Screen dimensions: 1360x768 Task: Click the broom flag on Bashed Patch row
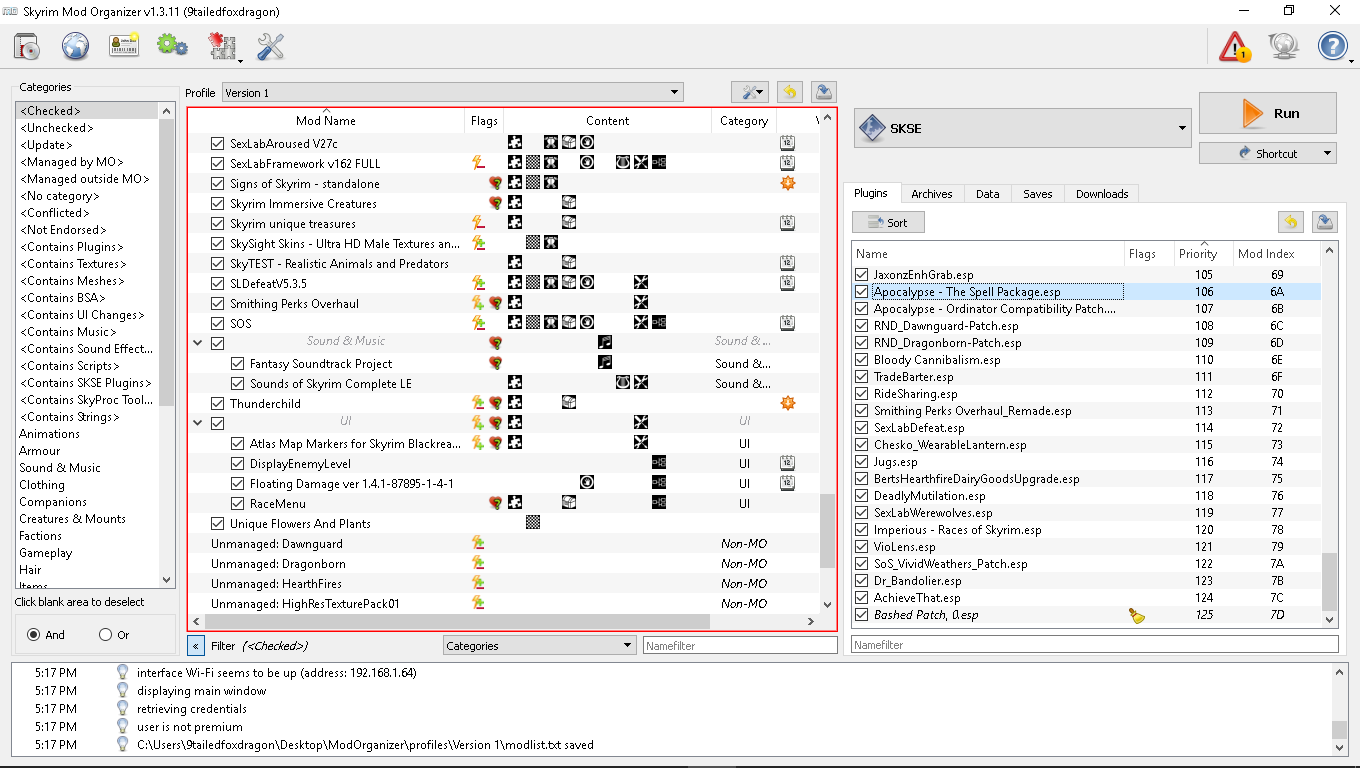1136,616
